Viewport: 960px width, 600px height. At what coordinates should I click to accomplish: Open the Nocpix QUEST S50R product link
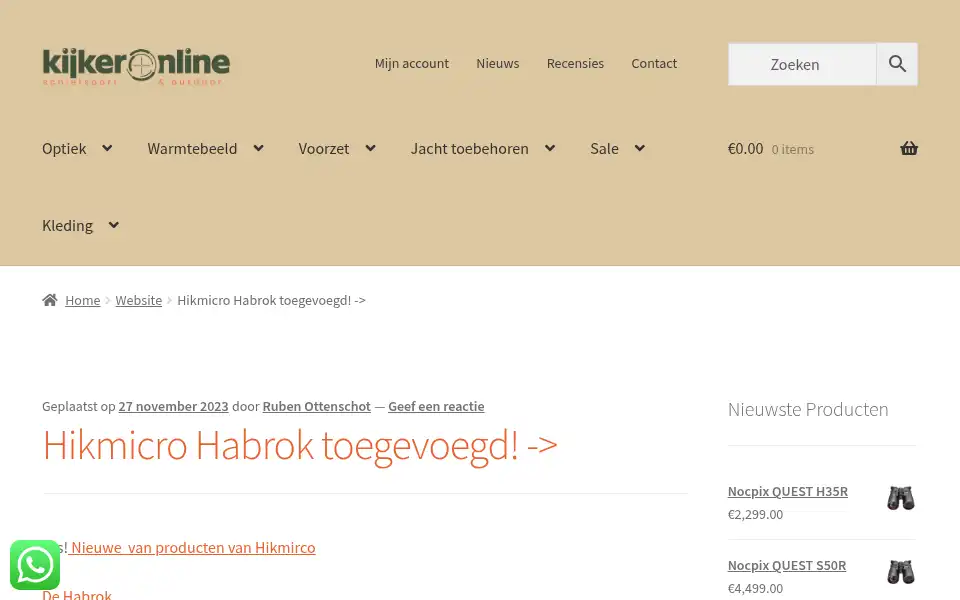[787, 566]
